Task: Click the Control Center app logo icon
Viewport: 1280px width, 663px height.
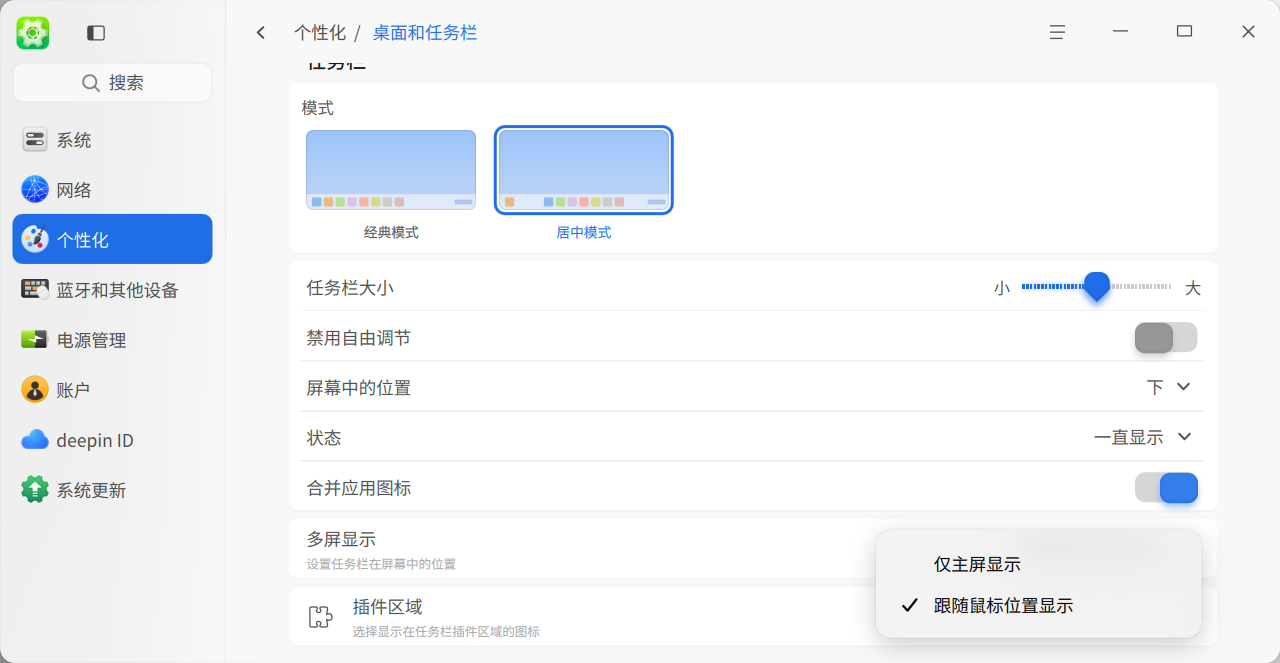Action: point(33,33)
